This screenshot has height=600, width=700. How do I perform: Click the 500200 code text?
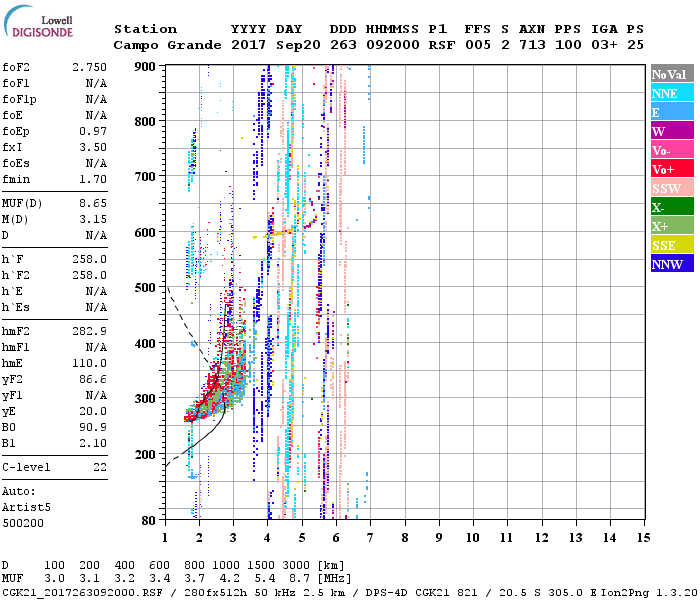[23, 523]
